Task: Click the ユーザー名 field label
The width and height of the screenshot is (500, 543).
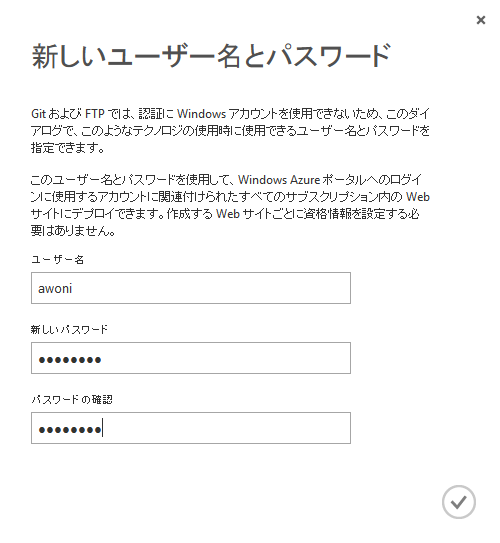Action: coord(57,260)
